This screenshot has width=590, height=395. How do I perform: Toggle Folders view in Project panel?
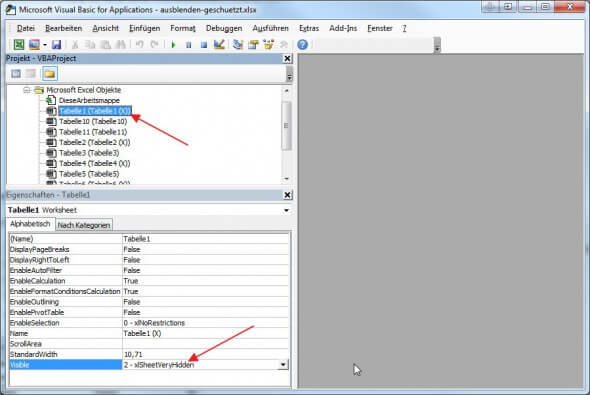pos(49,74)
